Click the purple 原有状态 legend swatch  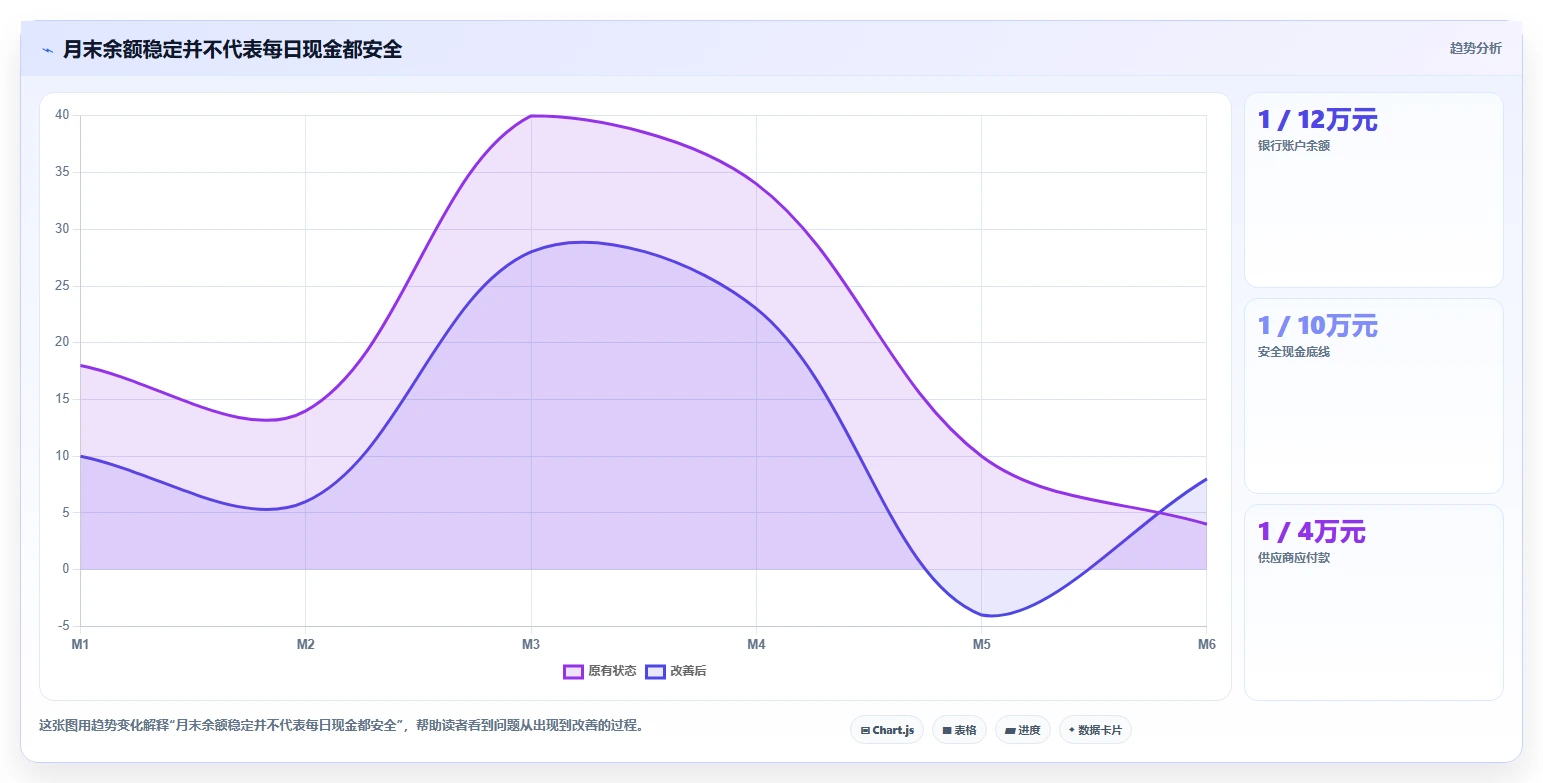(x=573, y=671)
